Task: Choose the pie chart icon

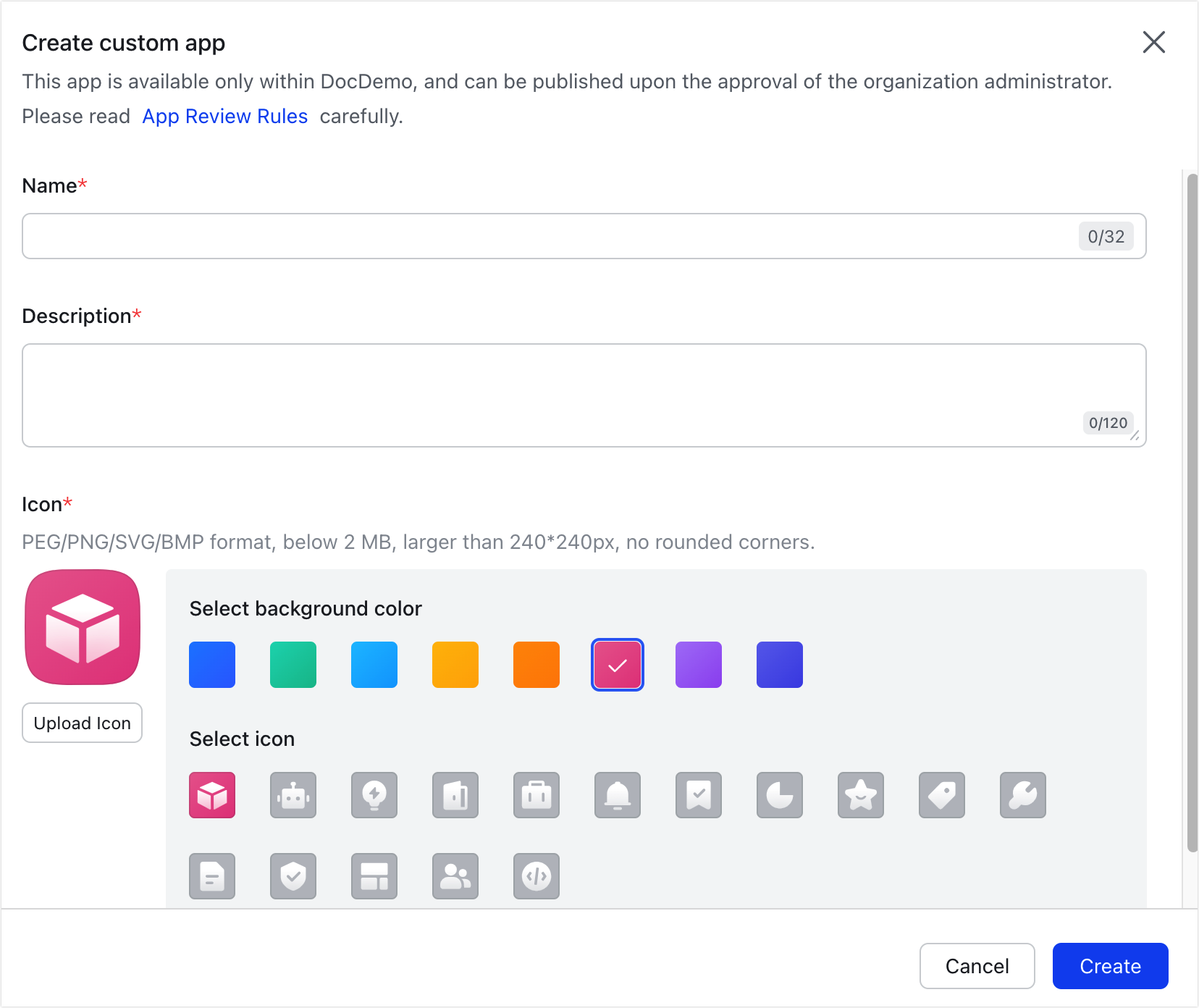Action: point(780,795)
